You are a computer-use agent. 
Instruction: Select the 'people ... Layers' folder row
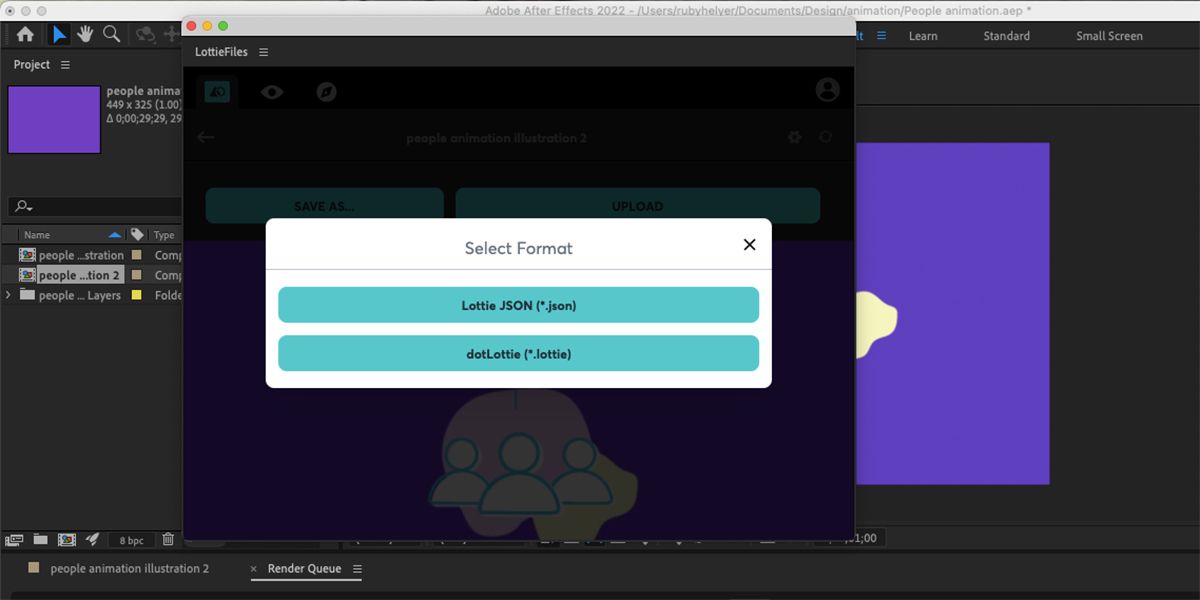coord(91,295)
